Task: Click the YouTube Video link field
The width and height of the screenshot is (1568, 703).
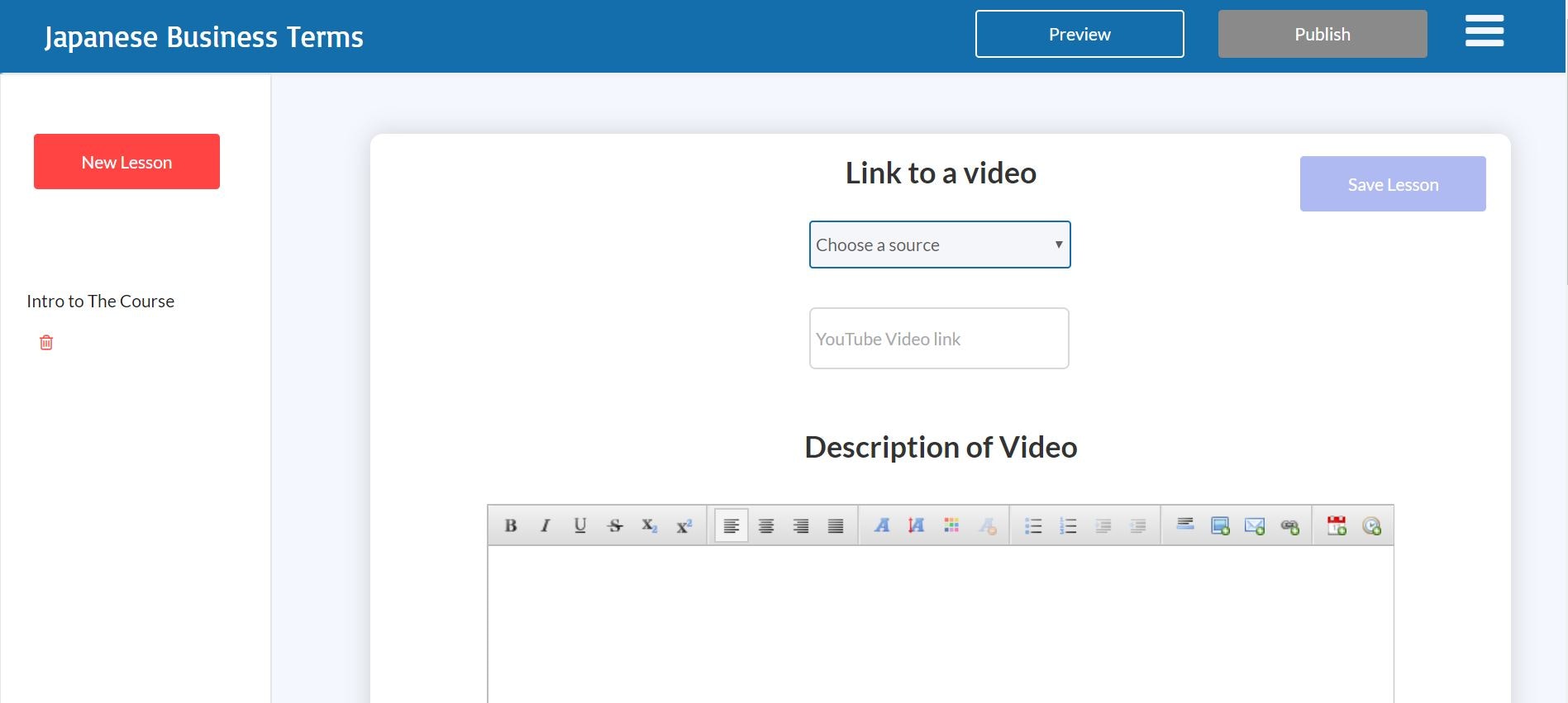Action: point(939,339)
